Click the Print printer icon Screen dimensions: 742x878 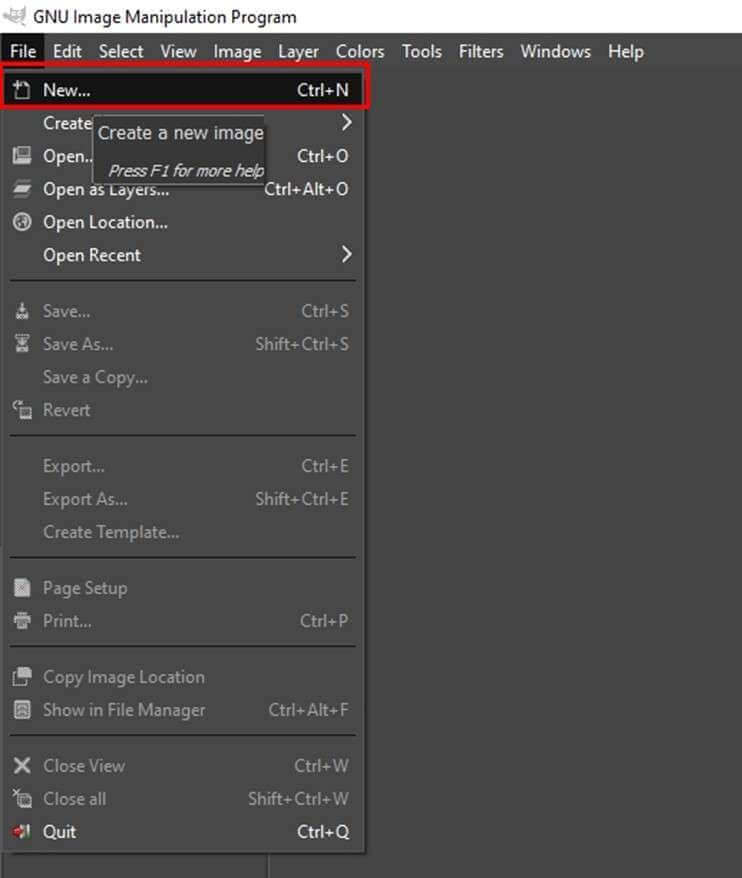22,620
